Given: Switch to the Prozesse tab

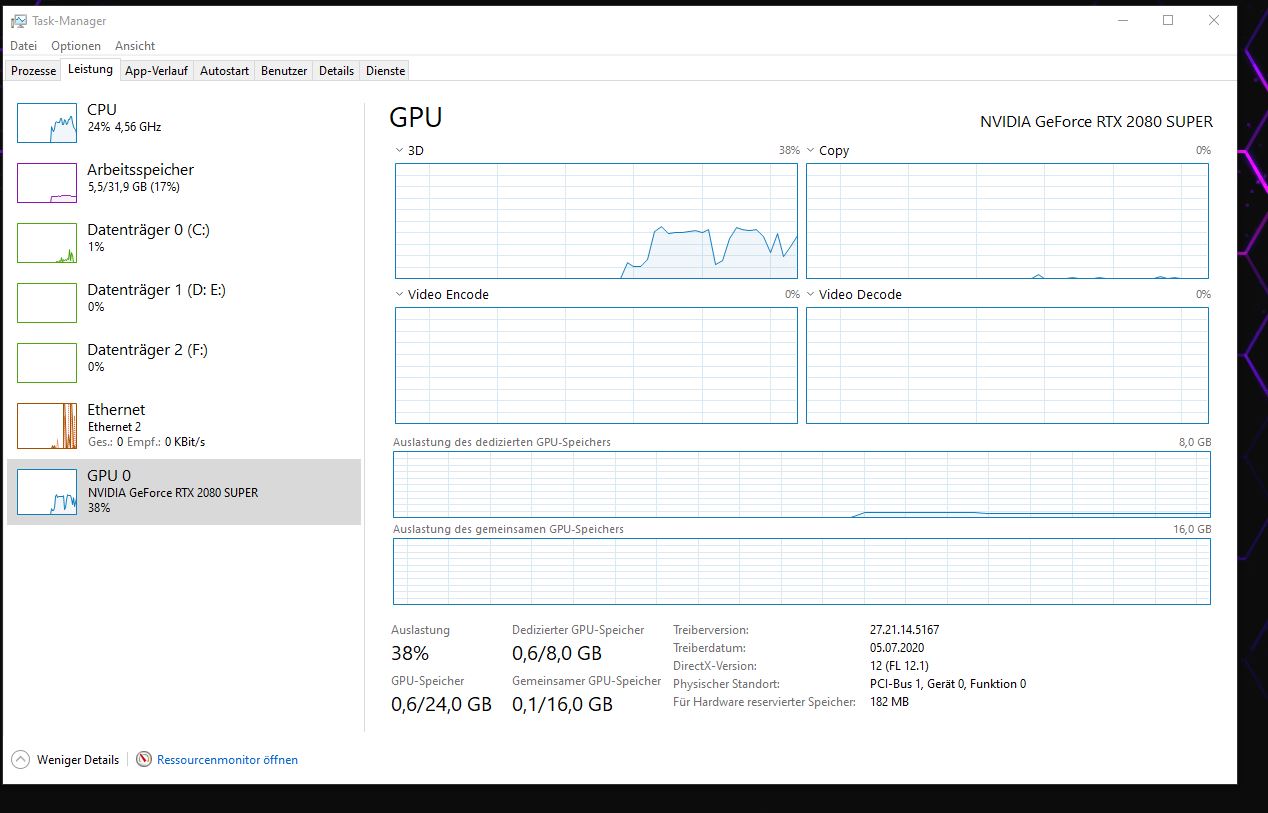Looking at the screenshot, I should pos(34,71).
